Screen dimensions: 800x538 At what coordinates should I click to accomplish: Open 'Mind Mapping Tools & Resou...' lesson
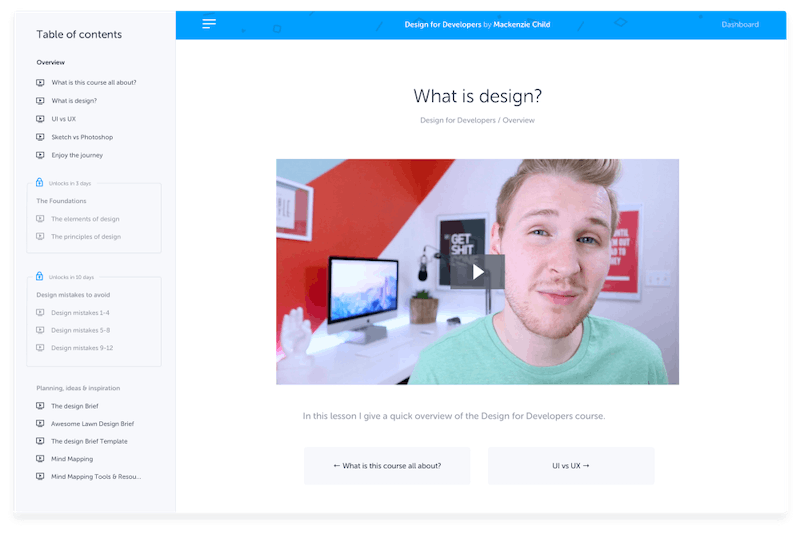point(96,477)
